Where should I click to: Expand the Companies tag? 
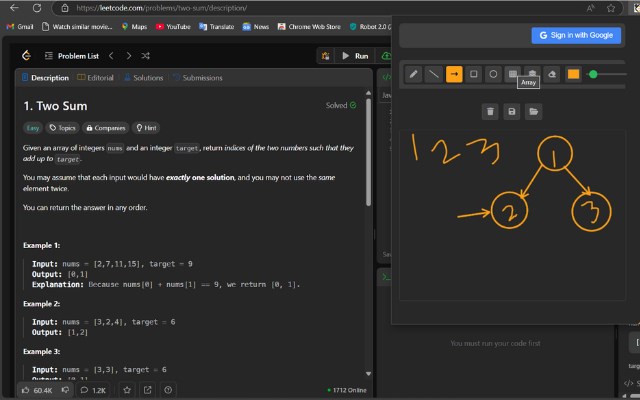point(106,128)
